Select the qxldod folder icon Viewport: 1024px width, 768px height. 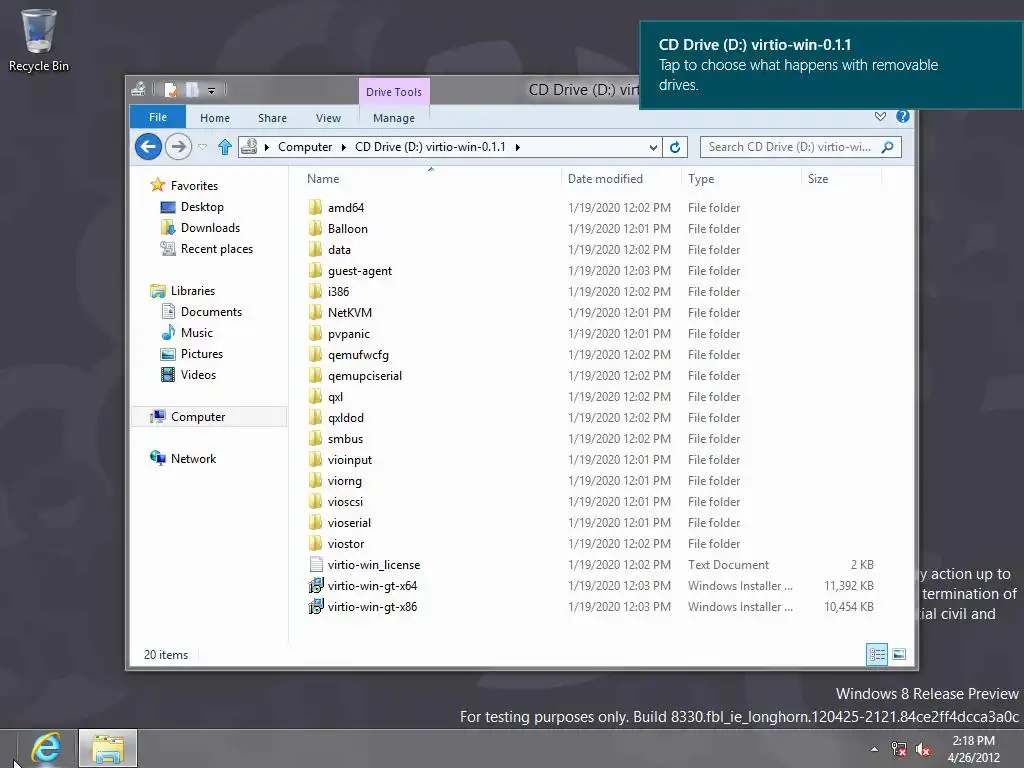315,417
